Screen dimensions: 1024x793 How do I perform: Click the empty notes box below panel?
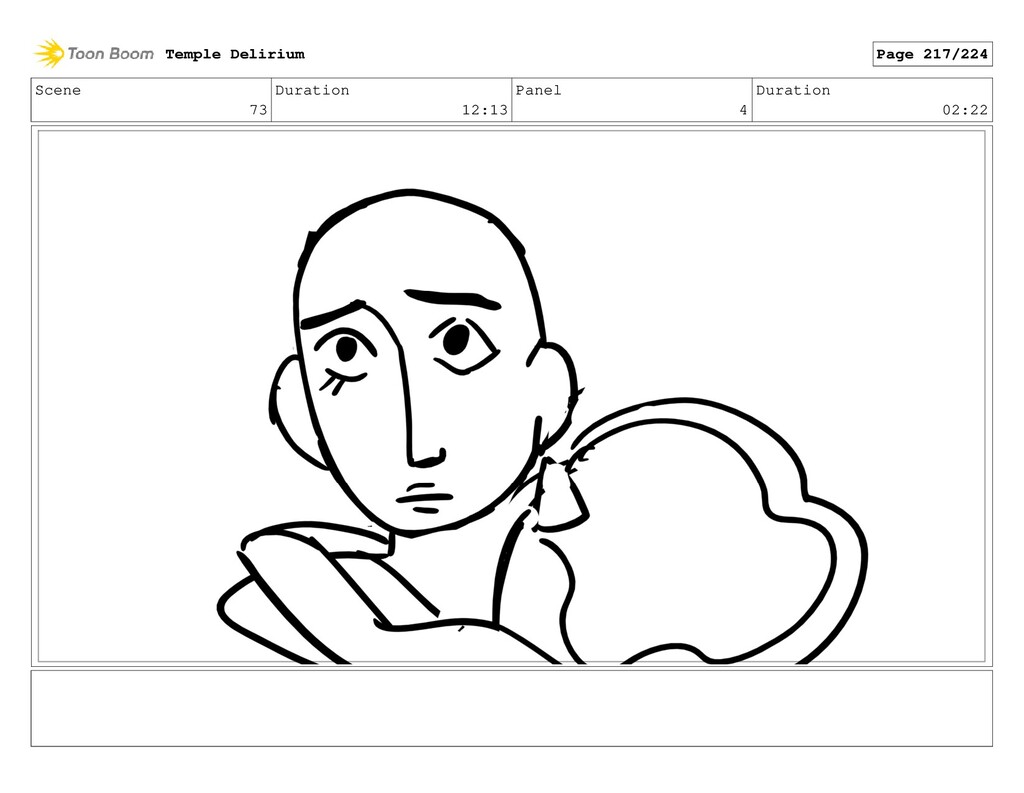pos(511,708)
